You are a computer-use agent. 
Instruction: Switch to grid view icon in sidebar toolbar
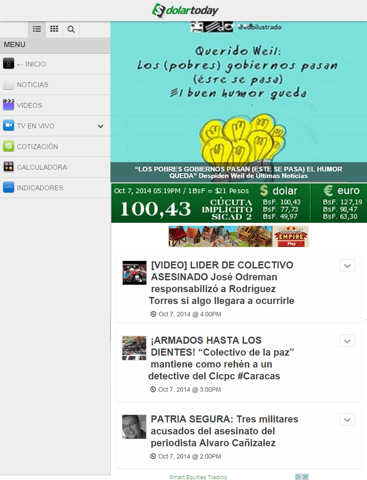pos(54,29)
